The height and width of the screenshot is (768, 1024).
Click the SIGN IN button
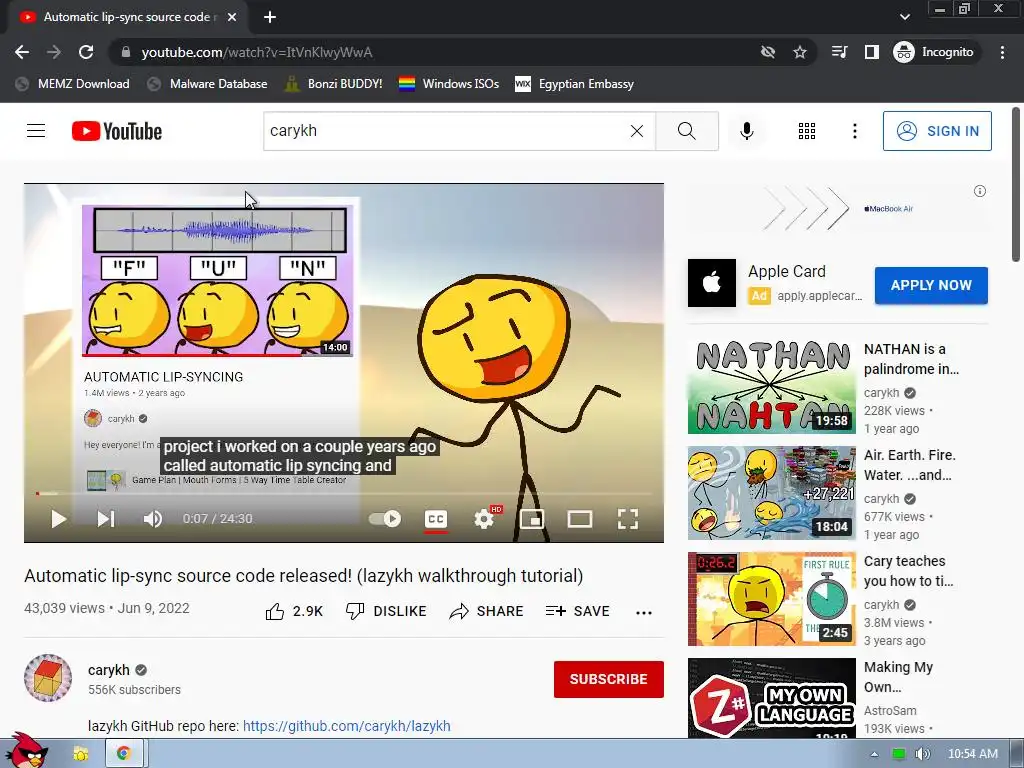(937, 131)
